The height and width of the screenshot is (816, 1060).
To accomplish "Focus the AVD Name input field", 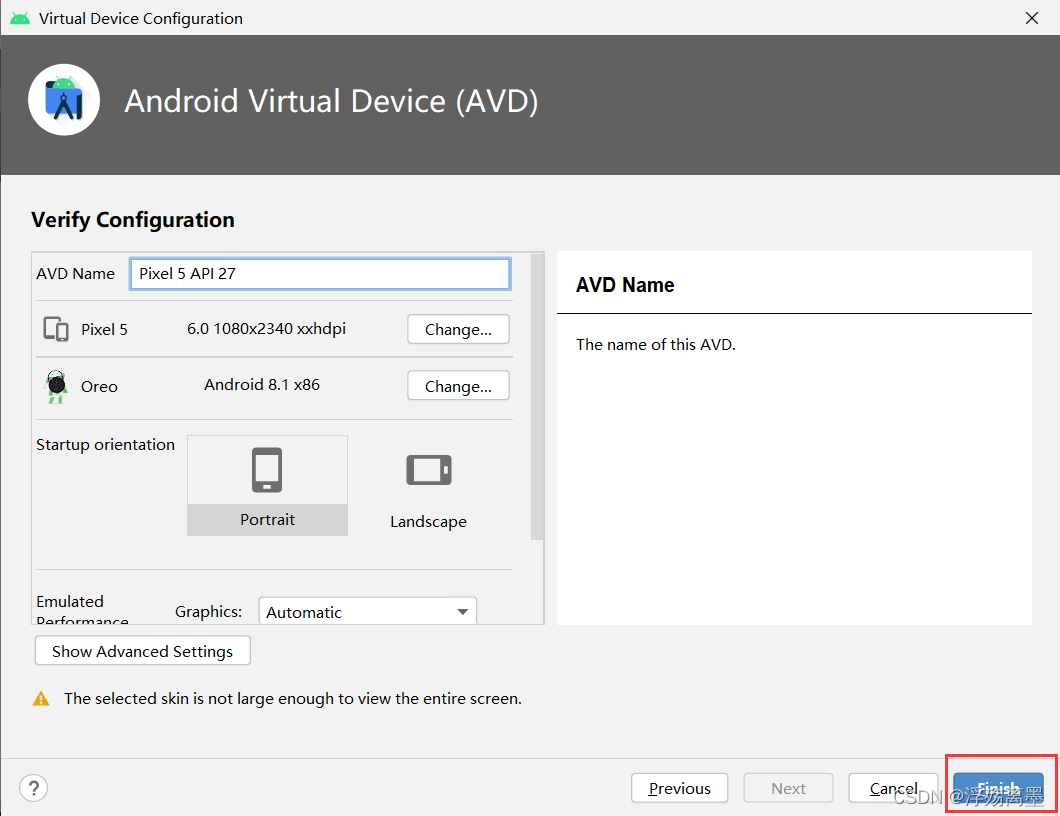I will click(x=320, y=274).
